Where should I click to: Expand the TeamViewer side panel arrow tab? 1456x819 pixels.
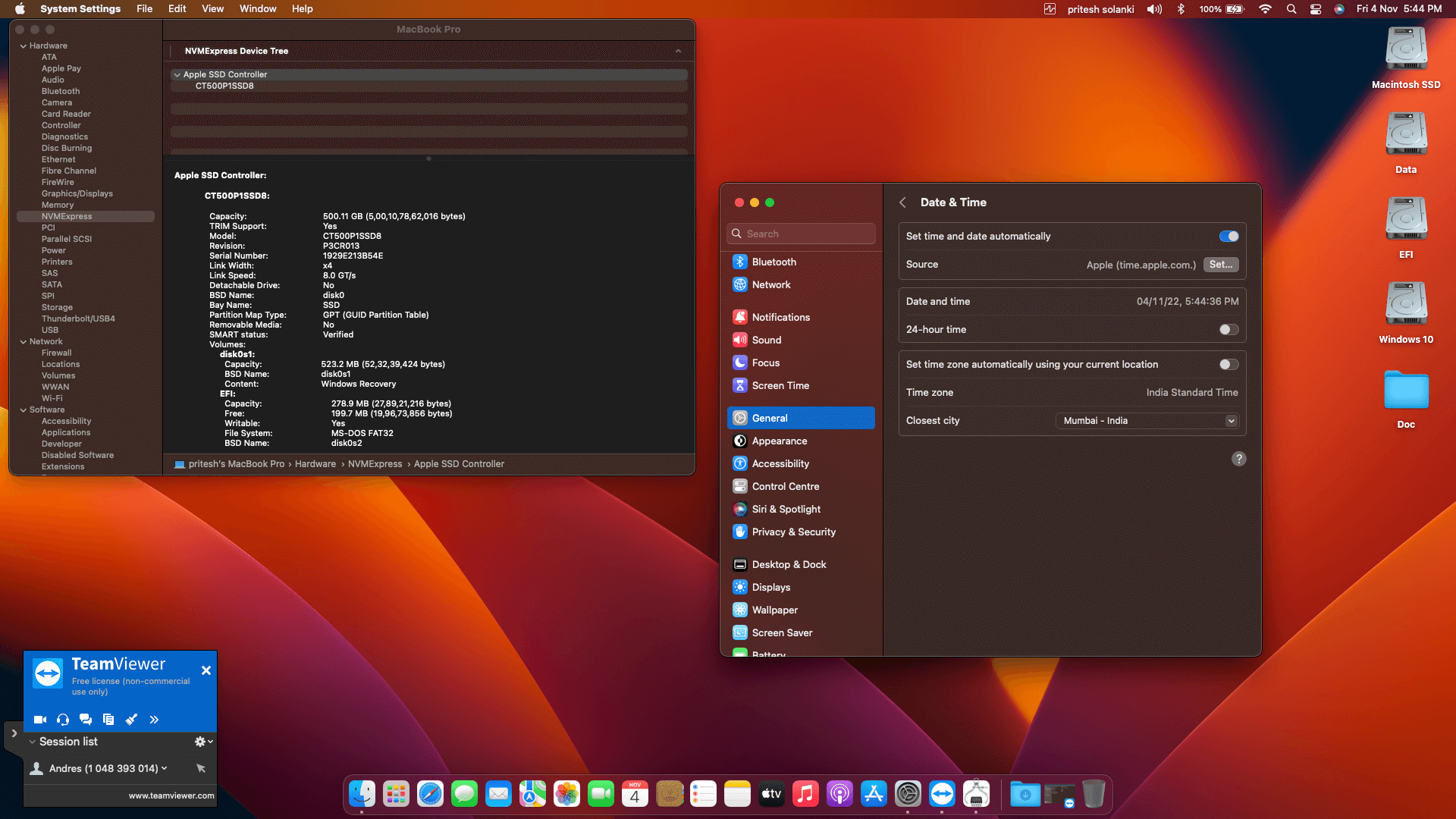tap(14, 733)
